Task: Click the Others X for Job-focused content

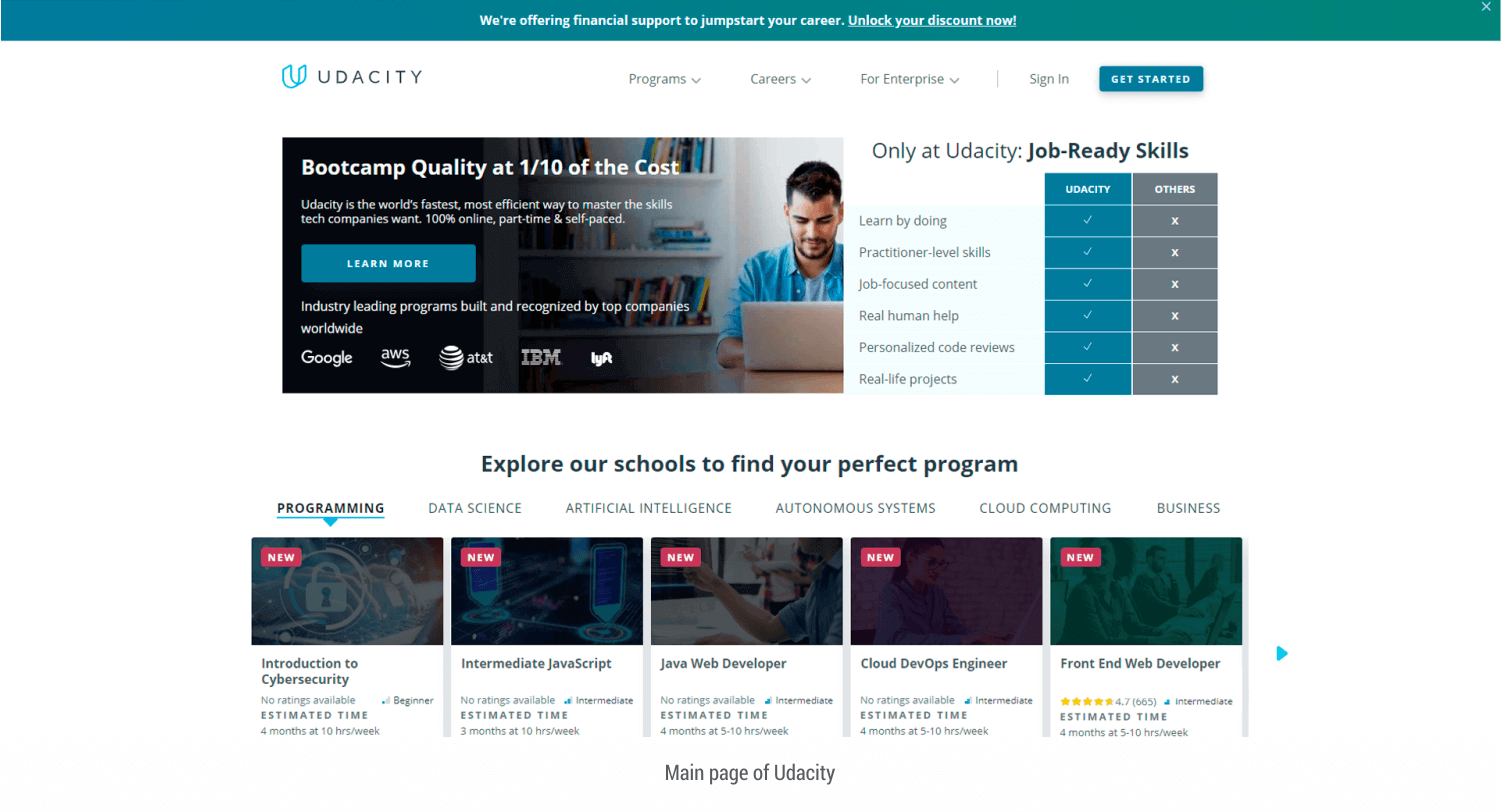Action: pos(1175,284)
